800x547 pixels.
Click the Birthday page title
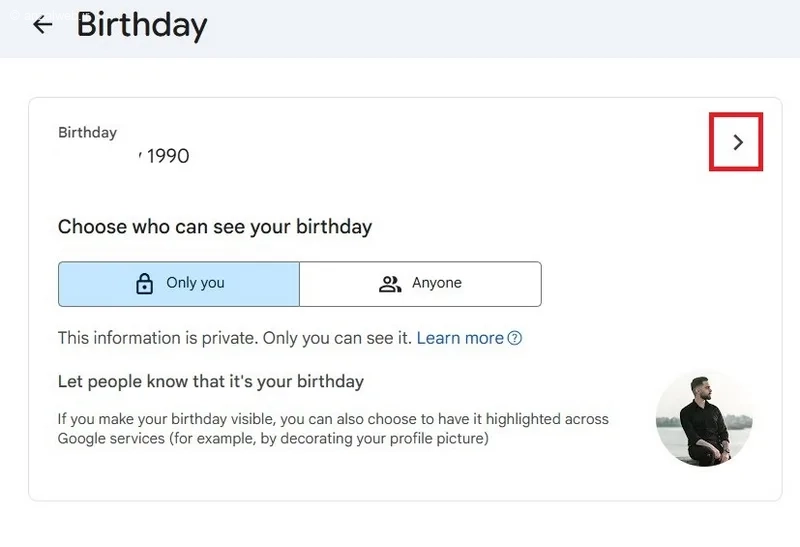pyautogui.click(x=142, y=25)
